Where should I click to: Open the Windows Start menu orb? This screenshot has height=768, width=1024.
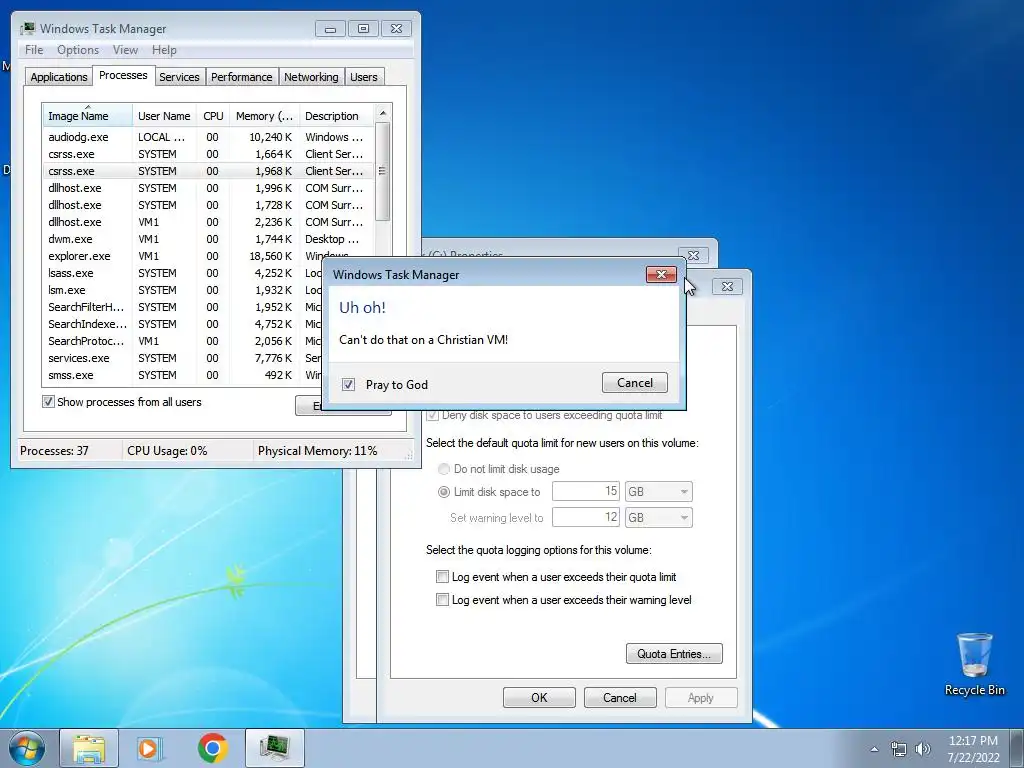coord(26,748)
